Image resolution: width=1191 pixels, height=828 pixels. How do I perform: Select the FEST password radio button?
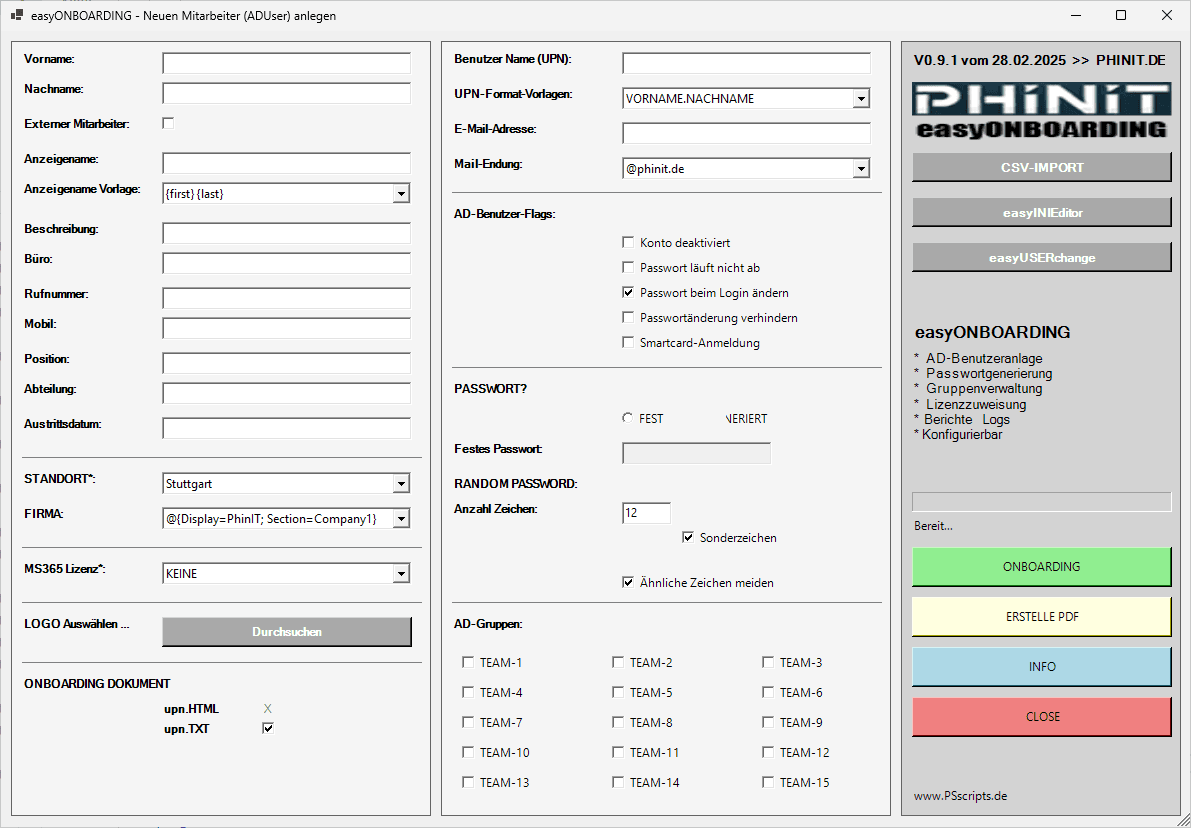tap(628, 418)
